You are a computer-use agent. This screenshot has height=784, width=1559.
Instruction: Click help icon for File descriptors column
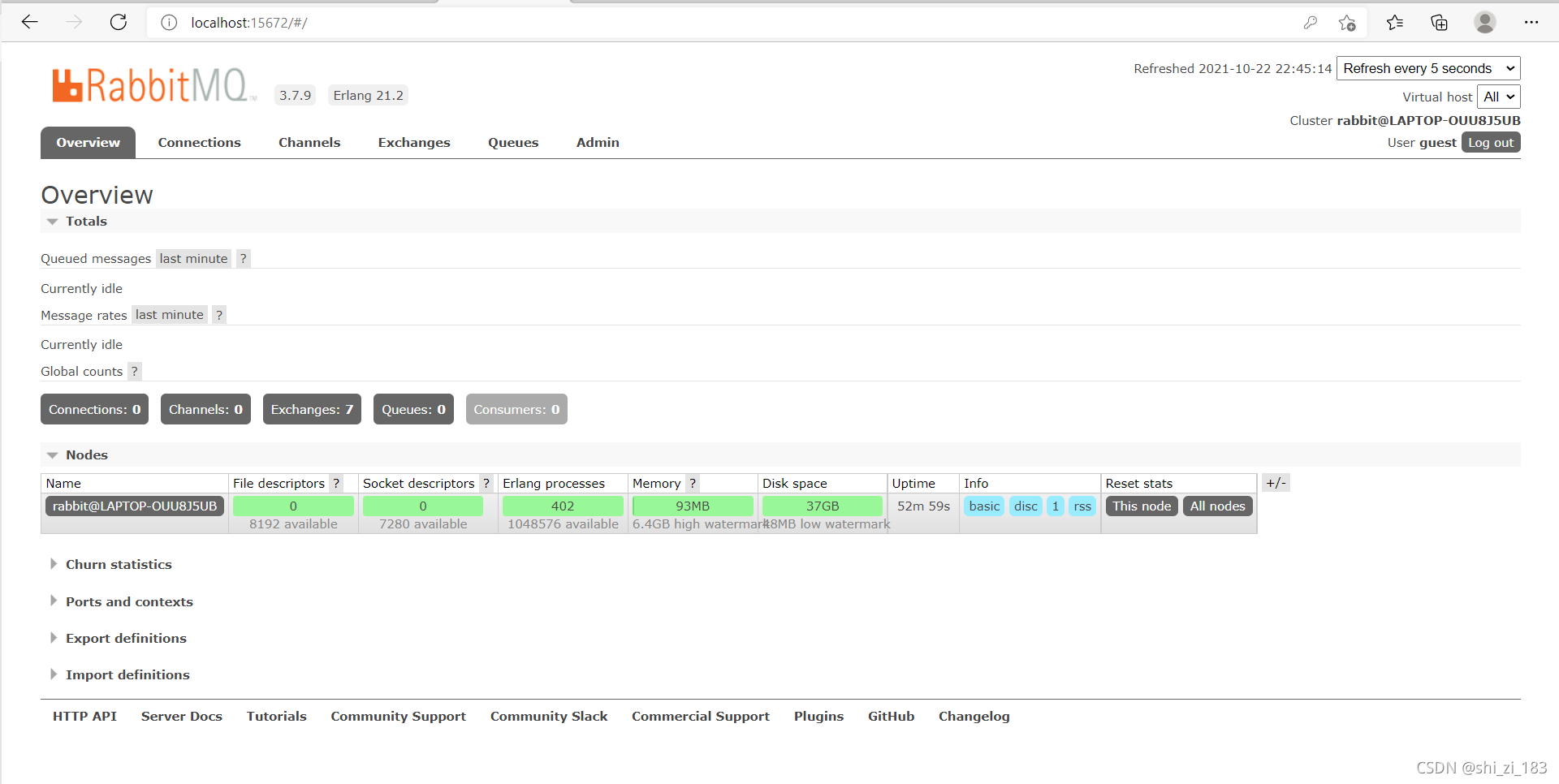336,483
